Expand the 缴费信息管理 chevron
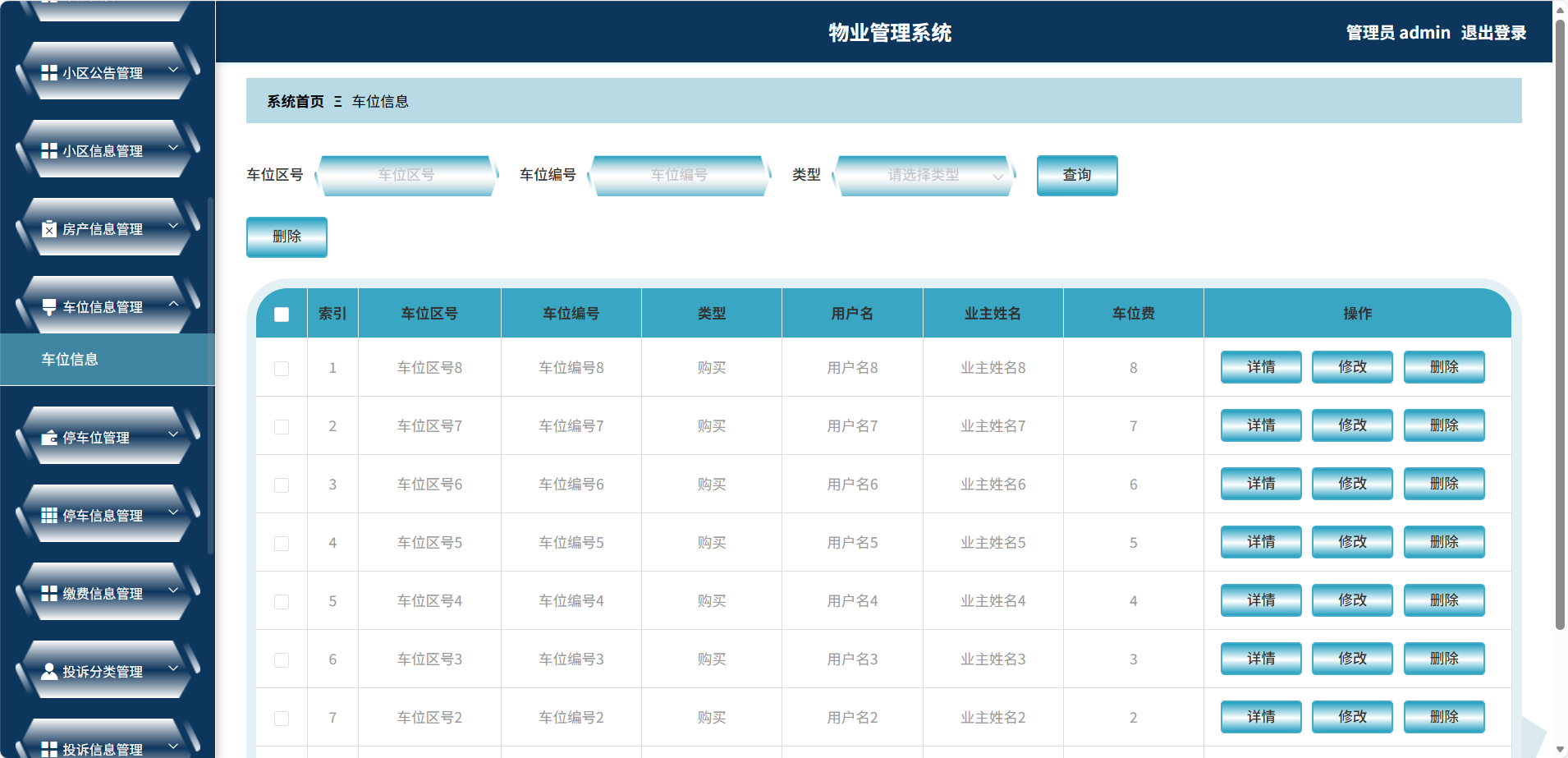1568x758 pixels. pyautogui.click(x=173, y=590)
